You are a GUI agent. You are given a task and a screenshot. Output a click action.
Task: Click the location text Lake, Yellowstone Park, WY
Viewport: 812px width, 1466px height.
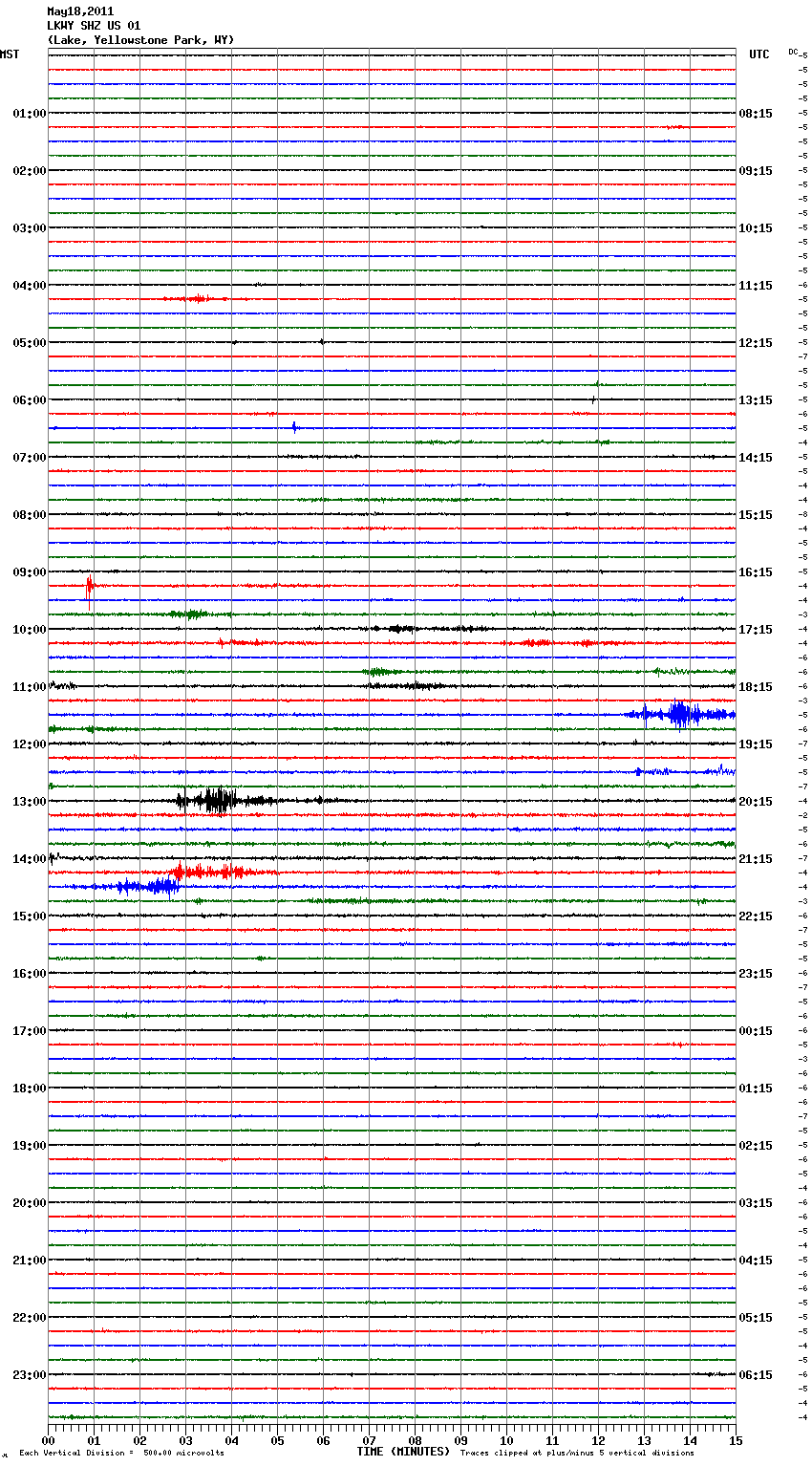click(140, 40)
